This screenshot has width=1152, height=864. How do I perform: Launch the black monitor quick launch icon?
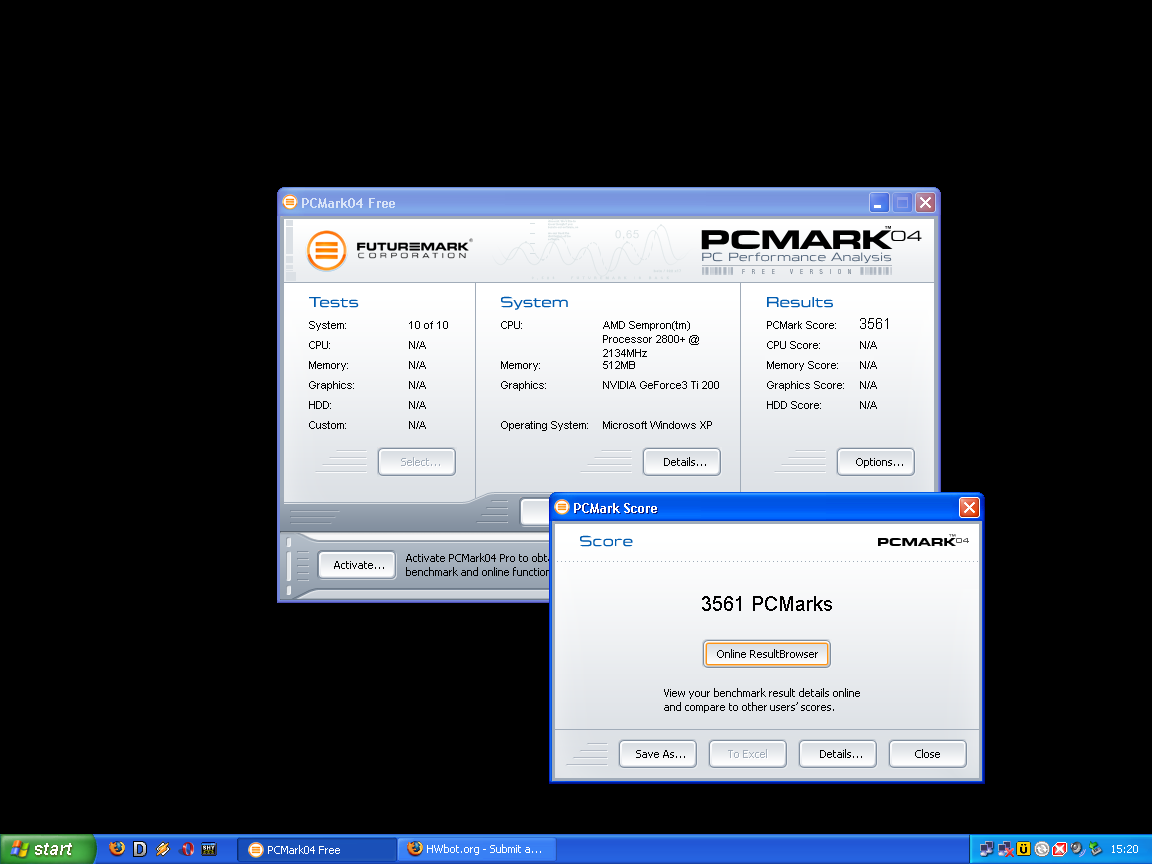click(209, 849)
